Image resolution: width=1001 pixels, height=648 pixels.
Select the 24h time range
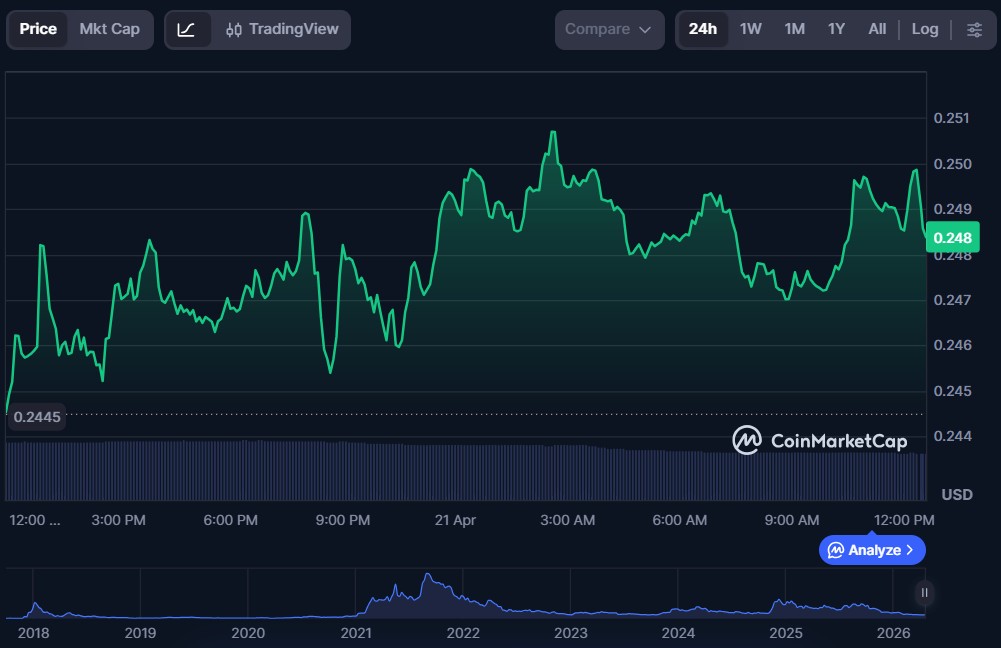[702, 29]
